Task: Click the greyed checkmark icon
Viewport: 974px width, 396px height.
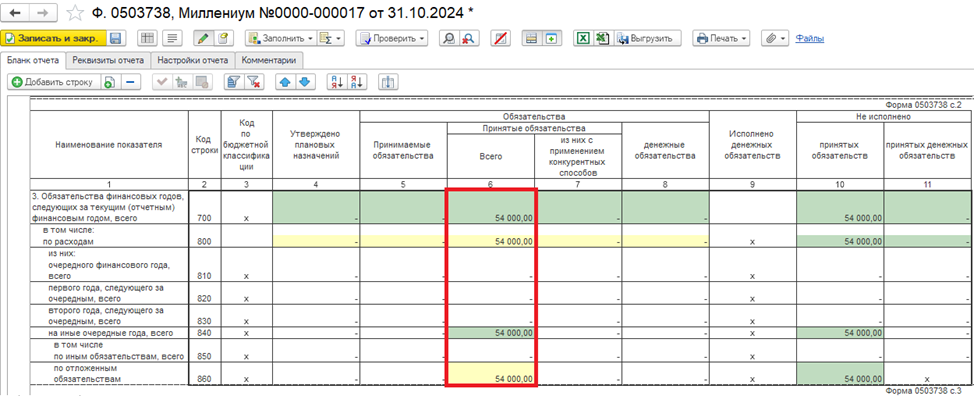Action: tap(163, 82)
